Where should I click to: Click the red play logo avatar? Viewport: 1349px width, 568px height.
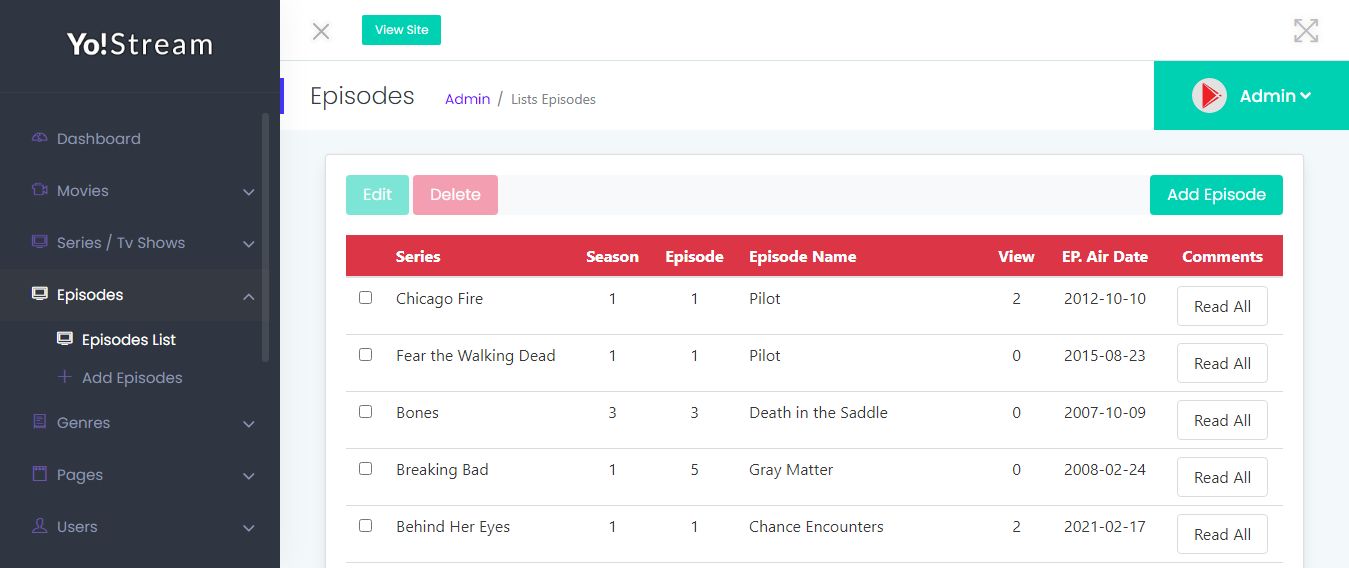point(1209,96)
